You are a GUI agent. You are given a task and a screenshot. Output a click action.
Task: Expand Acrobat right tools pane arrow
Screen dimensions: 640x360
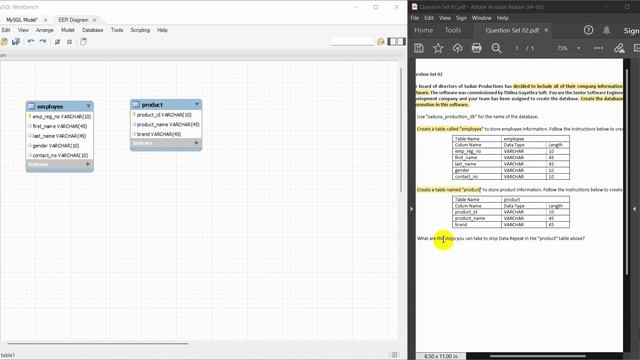click(635, 209)
